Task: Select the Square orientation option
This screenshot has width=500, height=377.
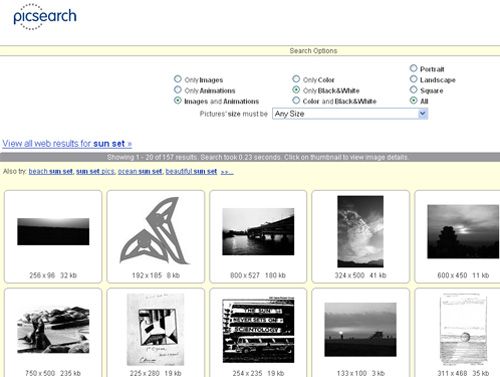Action: click(413, 90)
